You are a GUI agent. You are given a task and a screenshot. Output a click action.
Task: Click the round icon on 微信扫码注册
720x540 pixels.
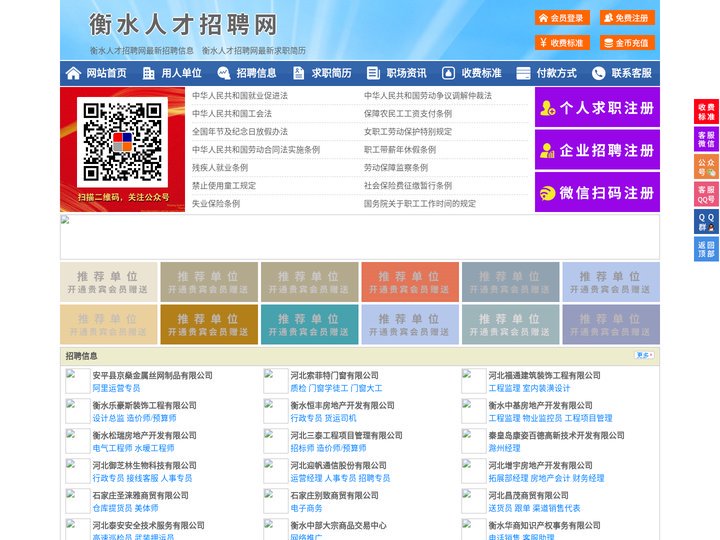tap(547, 193)
